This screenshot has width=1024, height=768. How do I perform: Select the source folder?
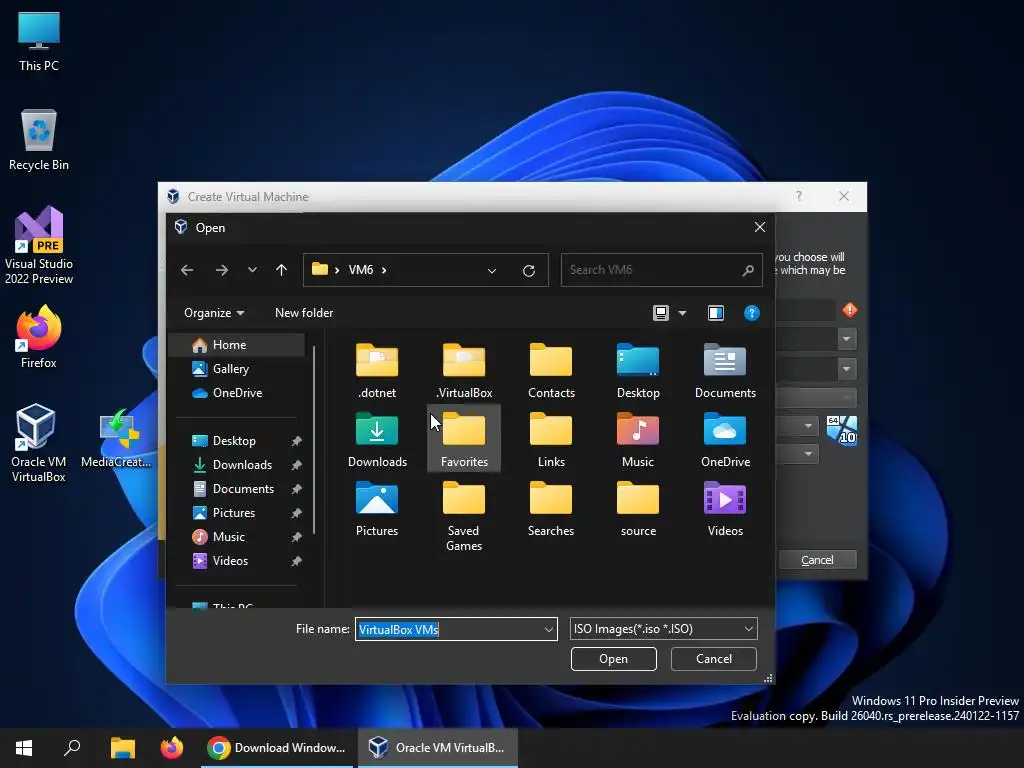(x=638, y=509)
